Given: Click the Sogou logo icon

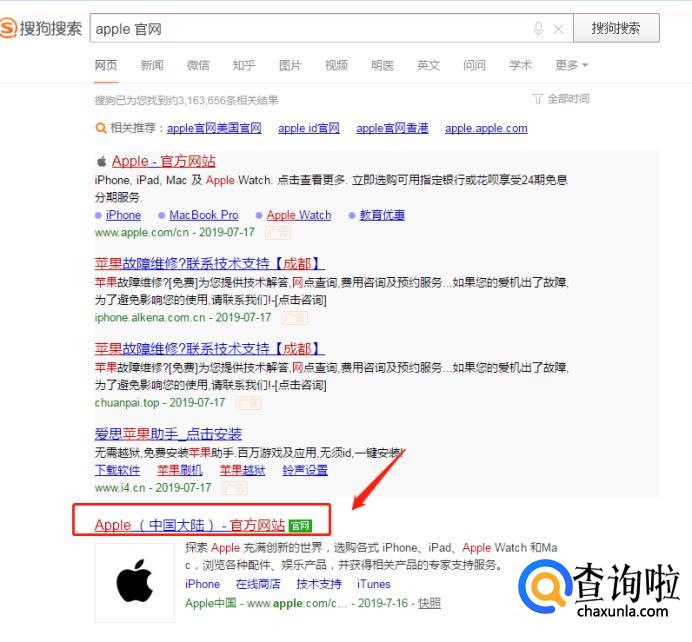Looking at the screenshot, I should coord(8,28).
